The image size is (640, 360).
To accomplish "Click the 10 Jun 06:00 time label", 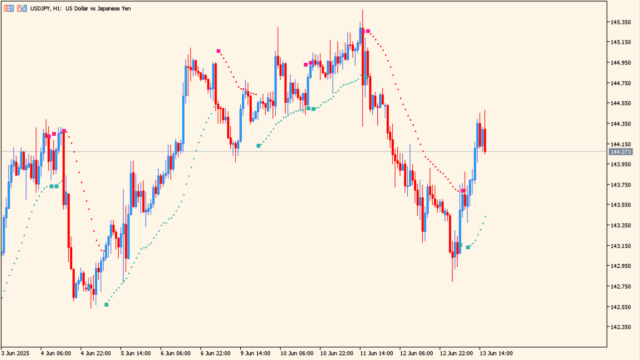I will click(297, 353).
